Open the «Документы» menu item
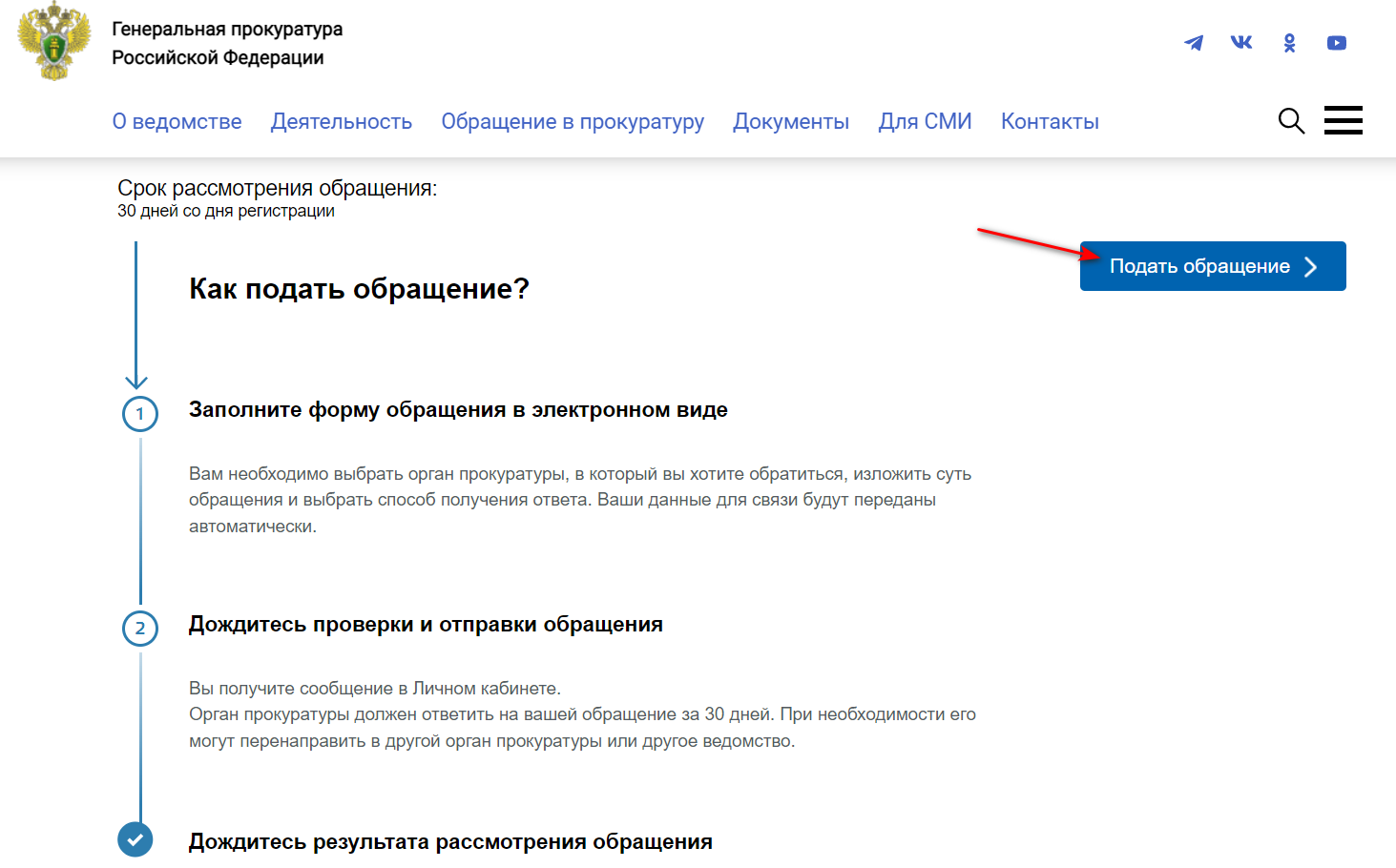 (x=791, y=122)
